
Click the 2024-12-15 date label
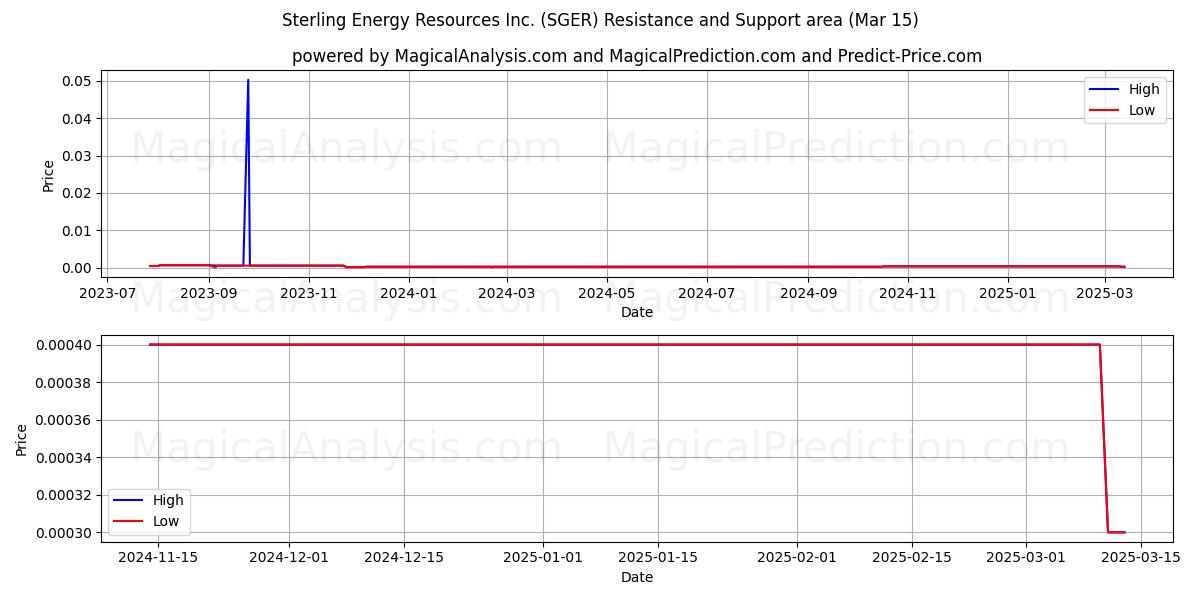click(403, 558)
